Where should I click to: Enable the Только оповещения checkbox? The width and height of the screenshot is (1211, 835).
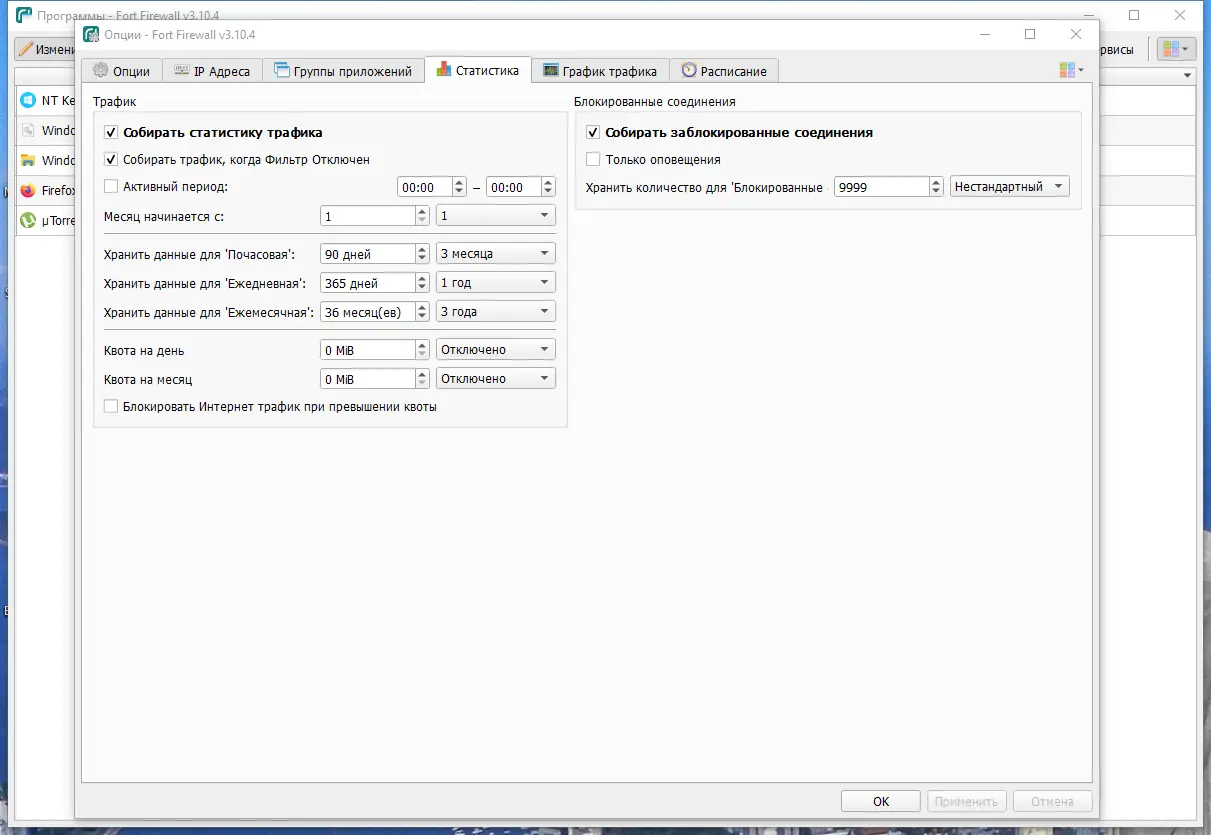click(x=593, y=159)
